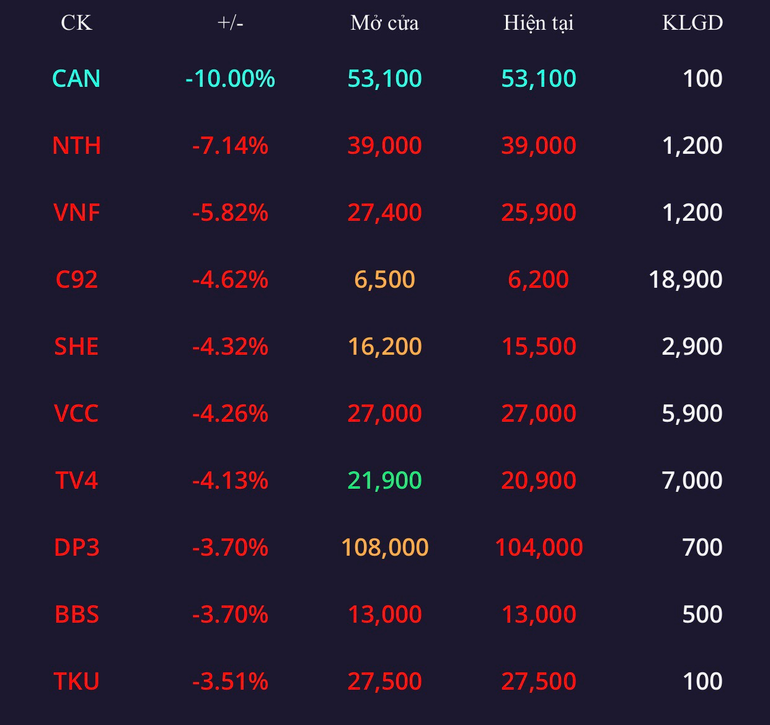
Task: Select the SHE ticker
Action: [x=76, y=346]
